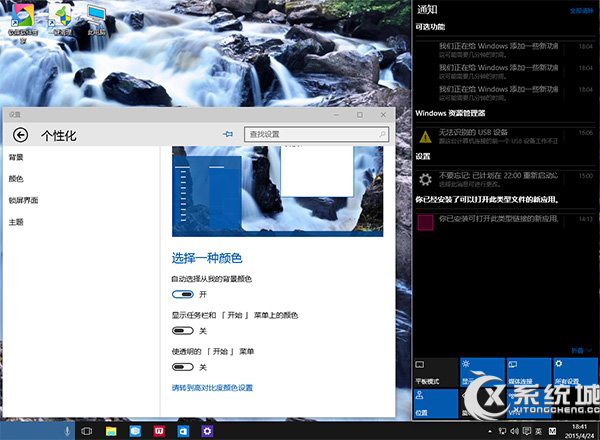
Task: Open the 你已安装可打开此类型链接的新应用 notification
Action: pos(504,222)
